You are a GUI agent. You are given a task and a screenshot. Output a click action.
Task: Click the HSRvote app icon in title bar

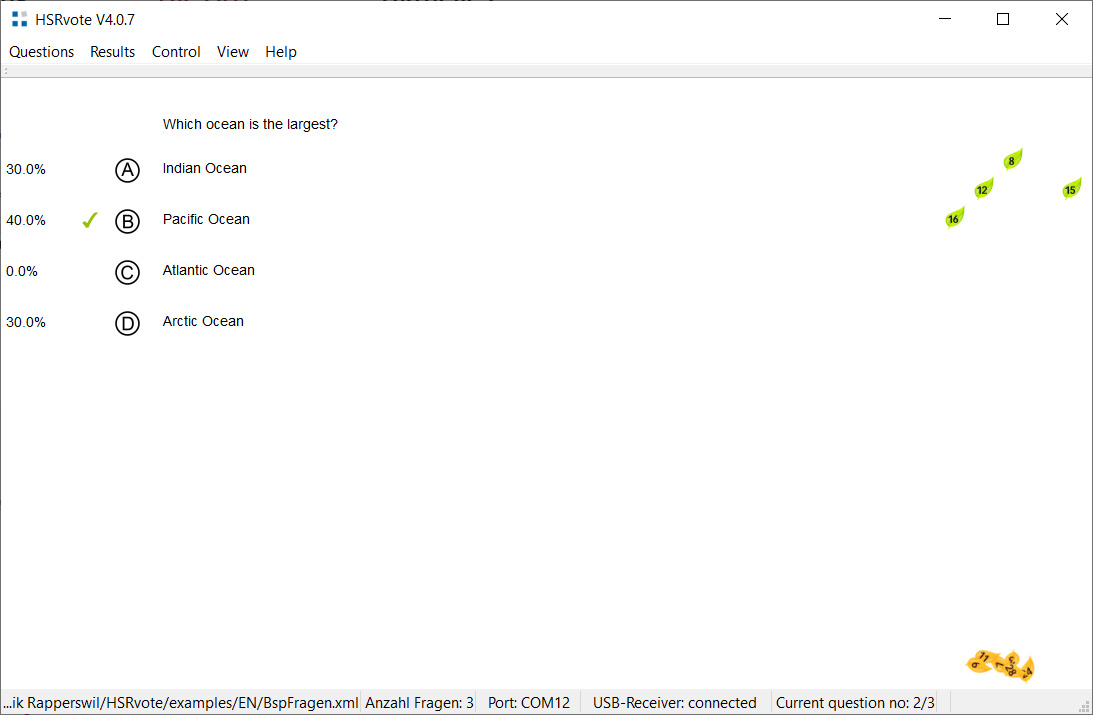(x=19, y=19)
